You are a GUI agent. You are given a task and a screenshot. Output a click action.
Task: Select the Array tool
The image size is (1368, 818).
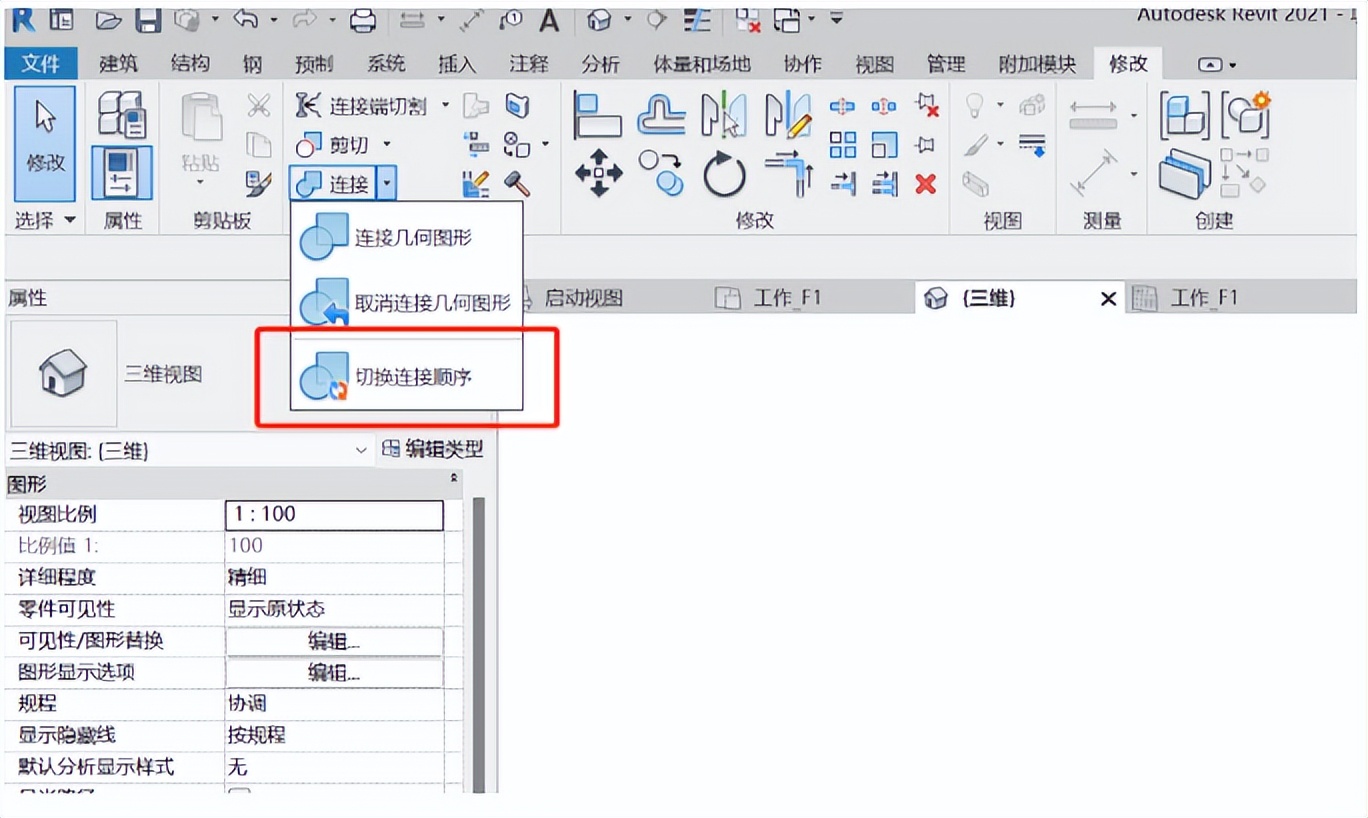pos(843,145)
